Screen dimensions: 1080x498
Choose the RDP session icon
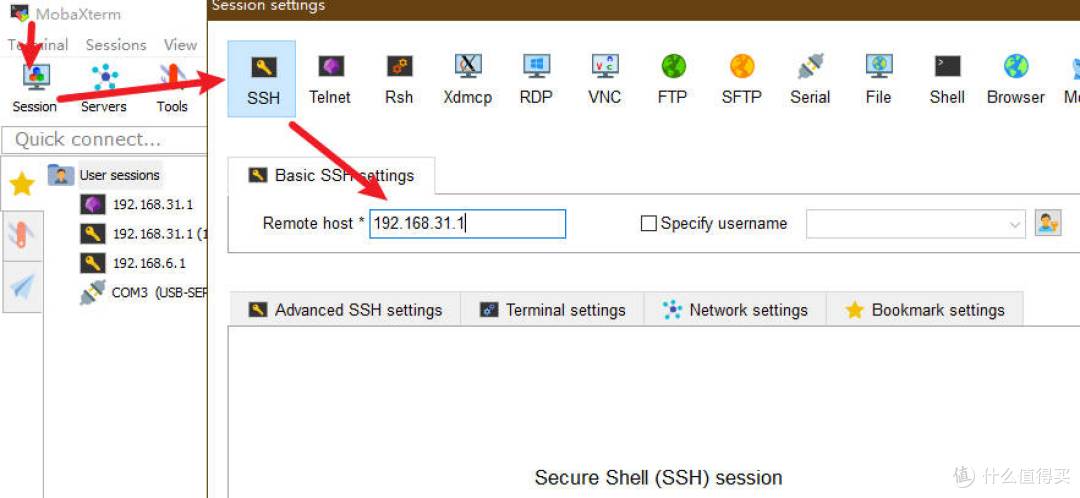536,79
